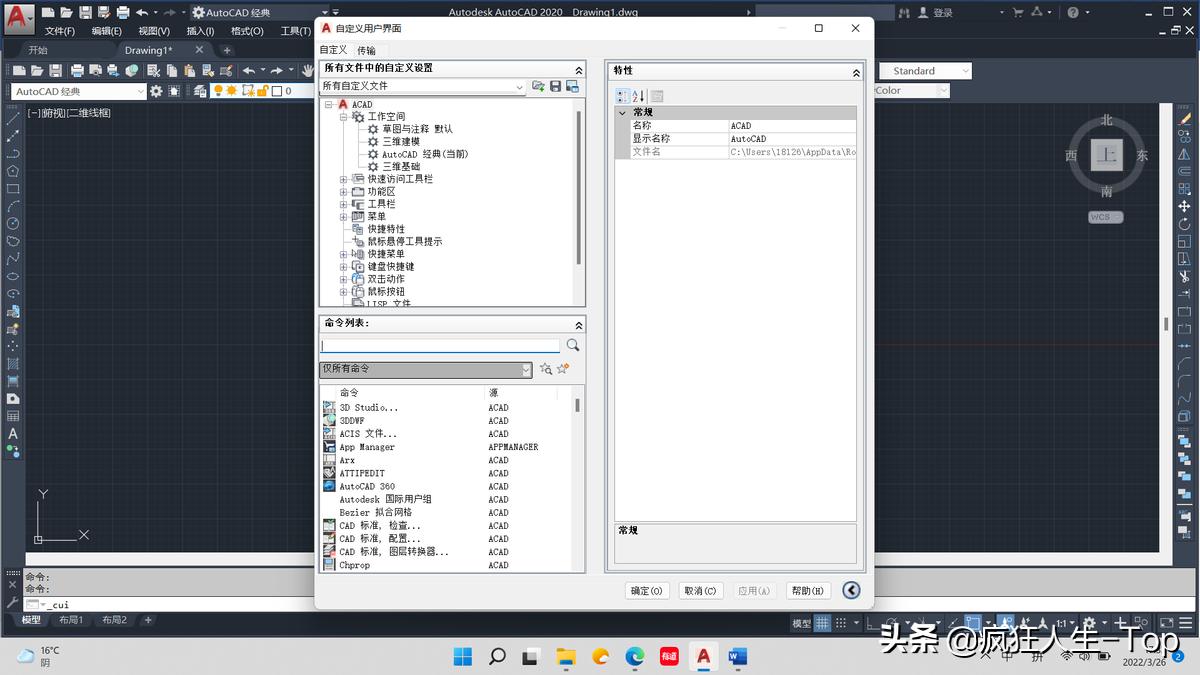This screenshot has height=675, width=1200.
Task: Click the find command icon beside the star
Action: click(545, 369)
